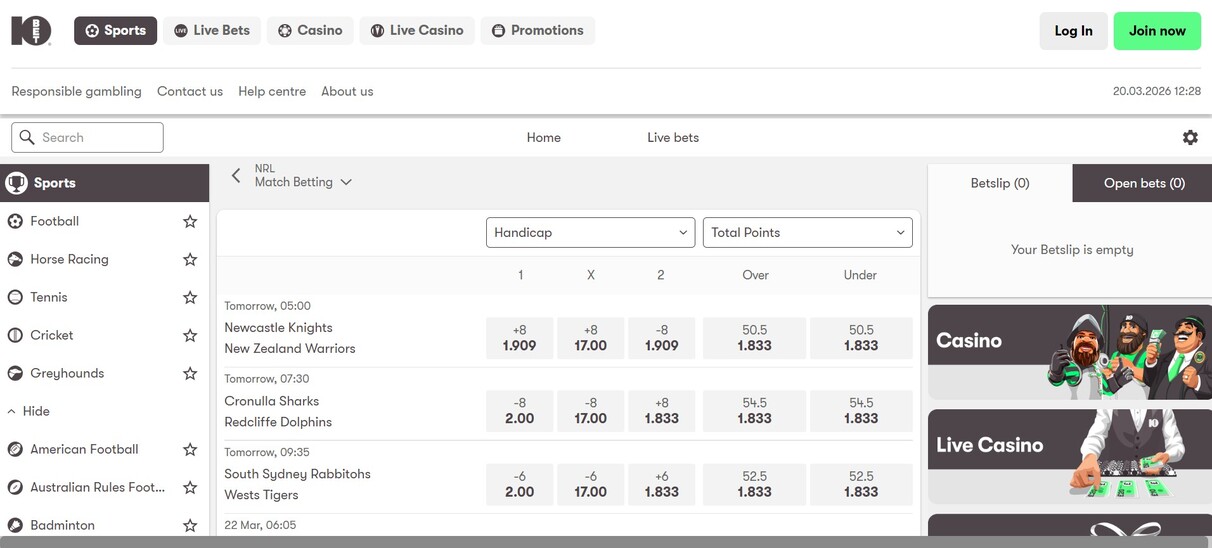Open the Handicap market dropdown
This screenshot has height=548, width=1212.
(x=590, y=232)
